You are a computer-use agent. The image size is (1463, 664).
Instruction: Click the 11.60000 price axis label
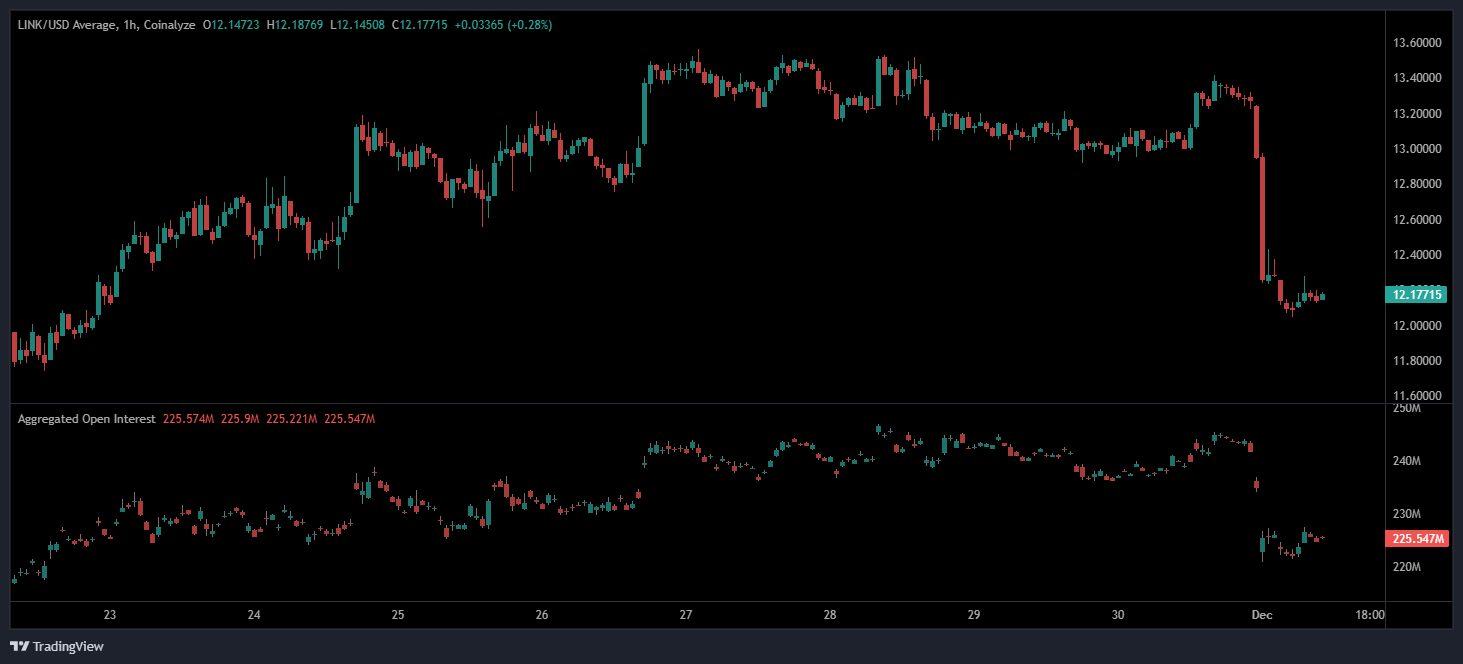(1416, 396)
